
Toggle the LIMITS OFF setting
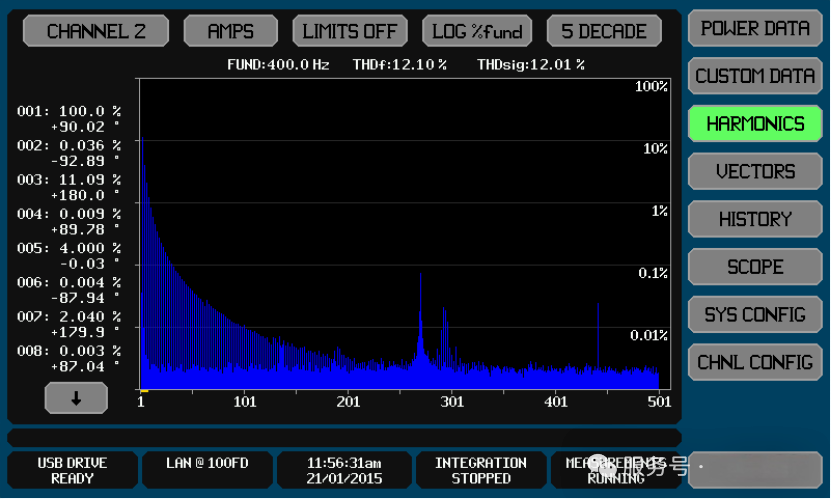coord(350,31)
